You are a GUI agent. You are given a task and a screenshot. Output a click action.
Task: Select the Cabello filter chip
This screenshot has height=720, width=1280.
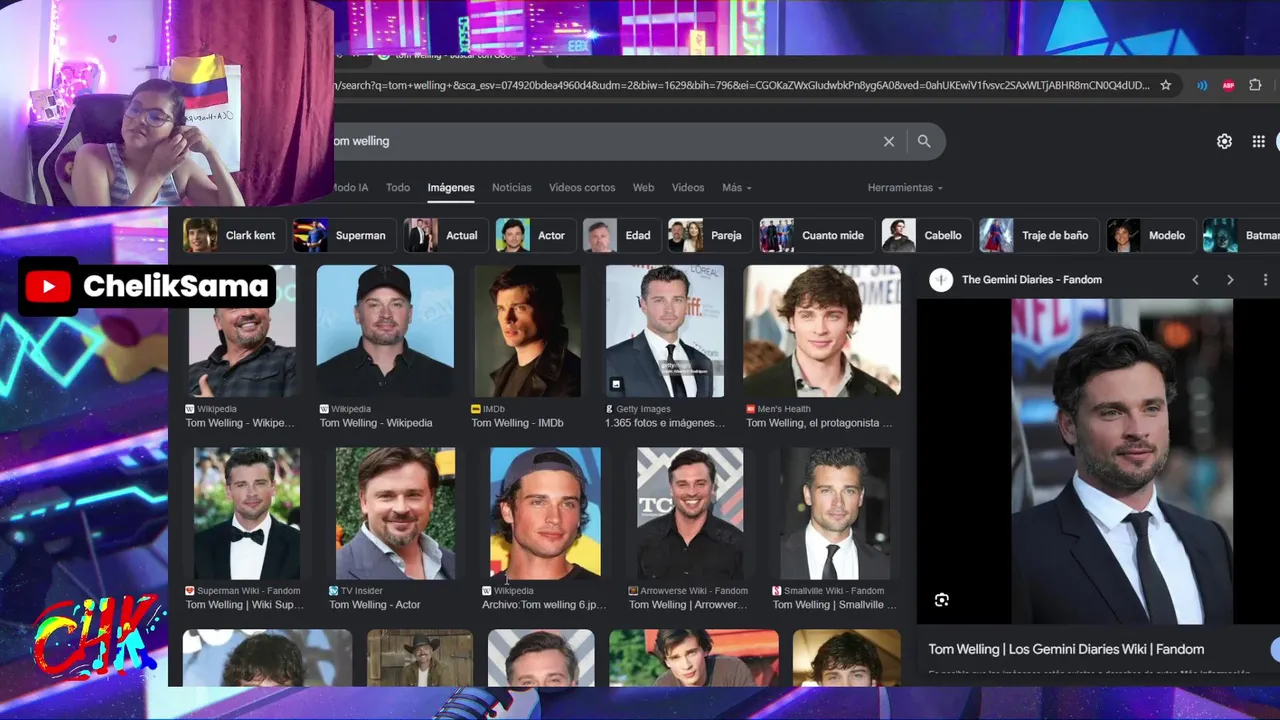click(926, 236)
